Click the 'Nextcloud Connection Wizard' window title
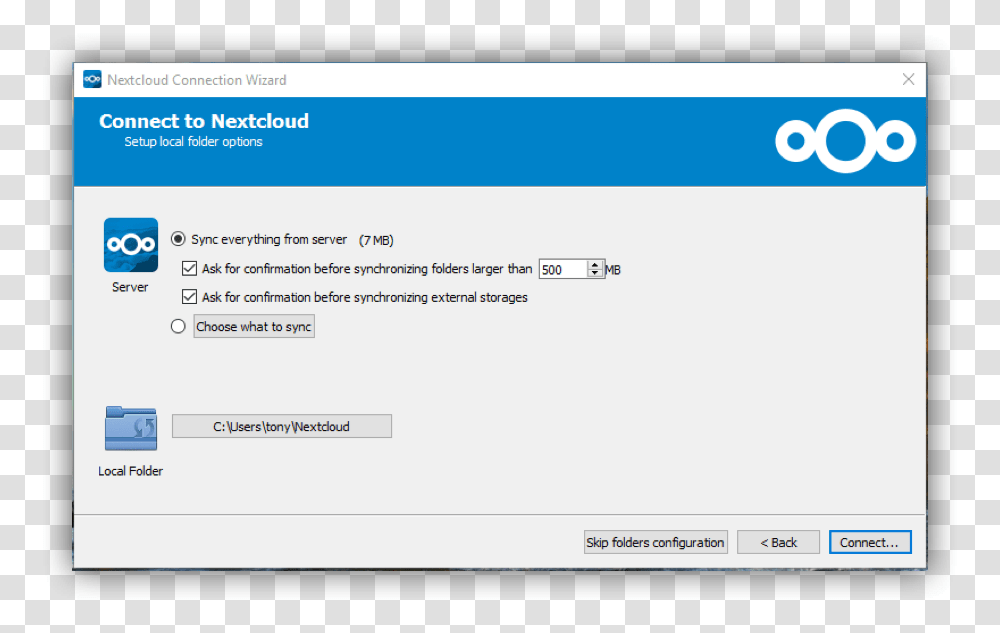The image size is (1000, 633). (197, 80)
